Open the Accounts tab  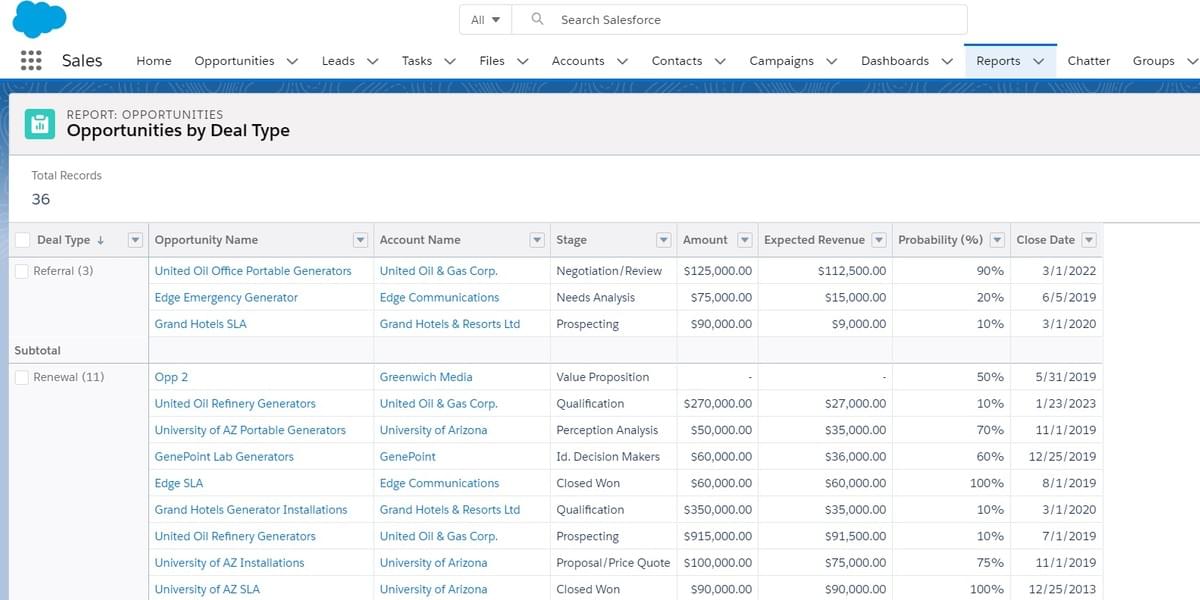[x=578, y=61]
